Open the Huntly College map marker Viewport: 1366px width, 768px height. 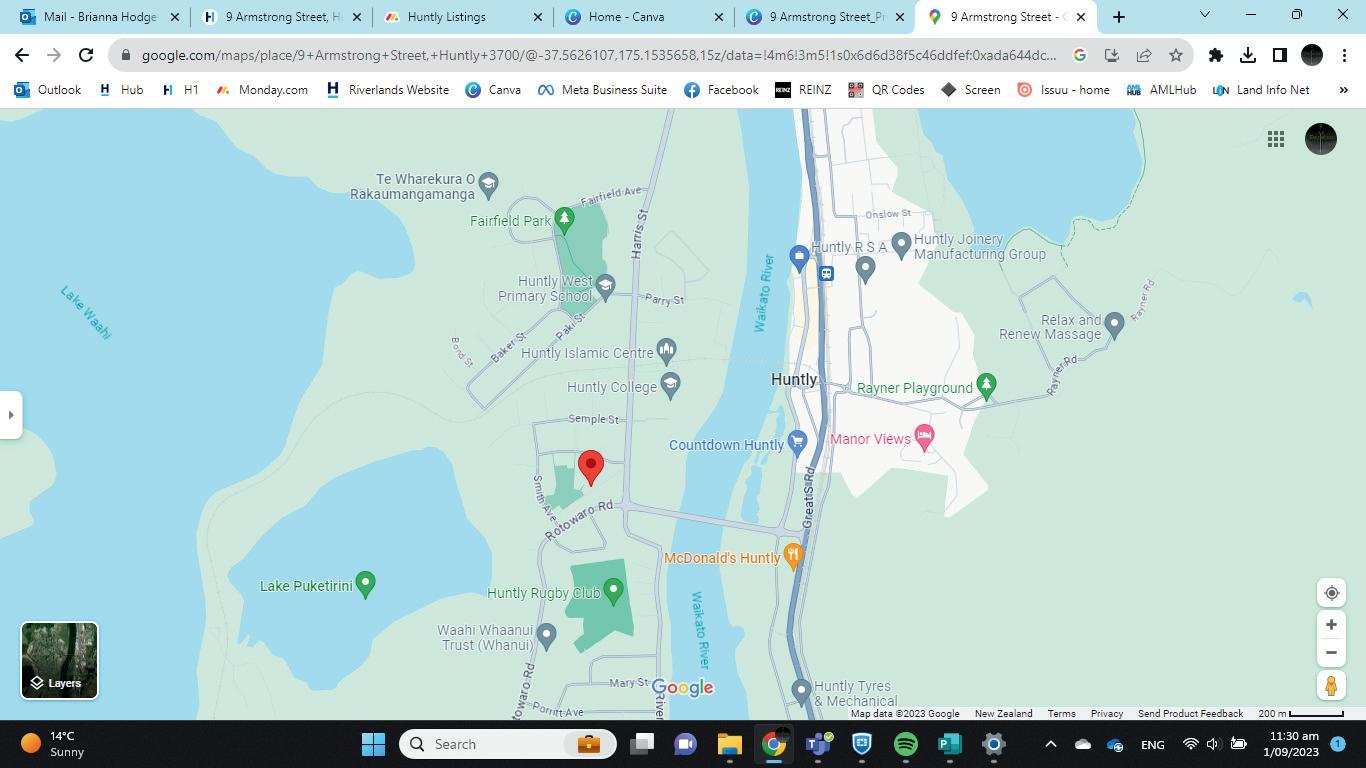click(x=670, y=384)
